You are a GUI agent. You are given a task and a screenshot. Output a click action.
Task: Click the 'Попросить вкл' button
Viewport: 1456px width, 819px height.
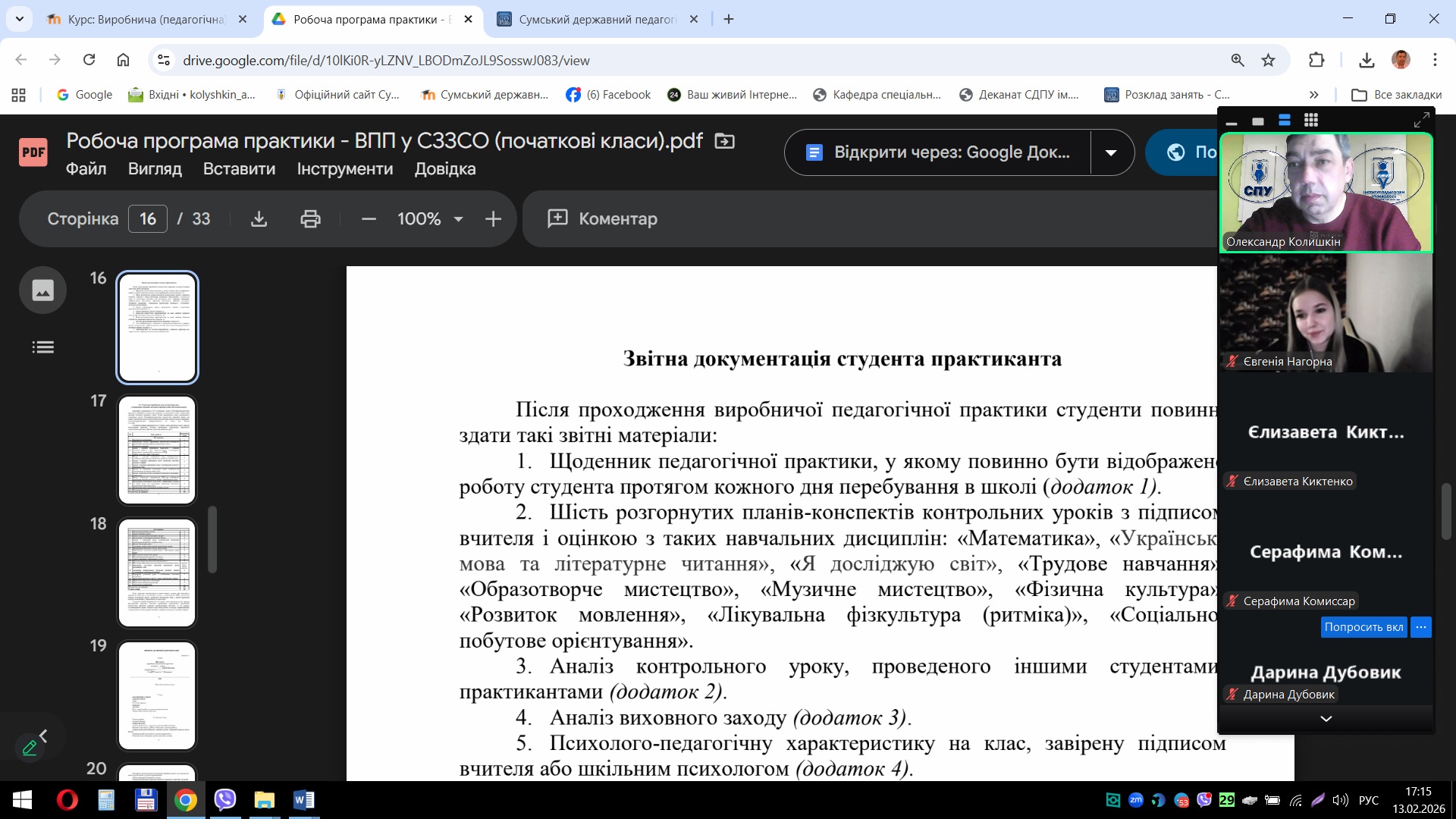pos(1363,627)
